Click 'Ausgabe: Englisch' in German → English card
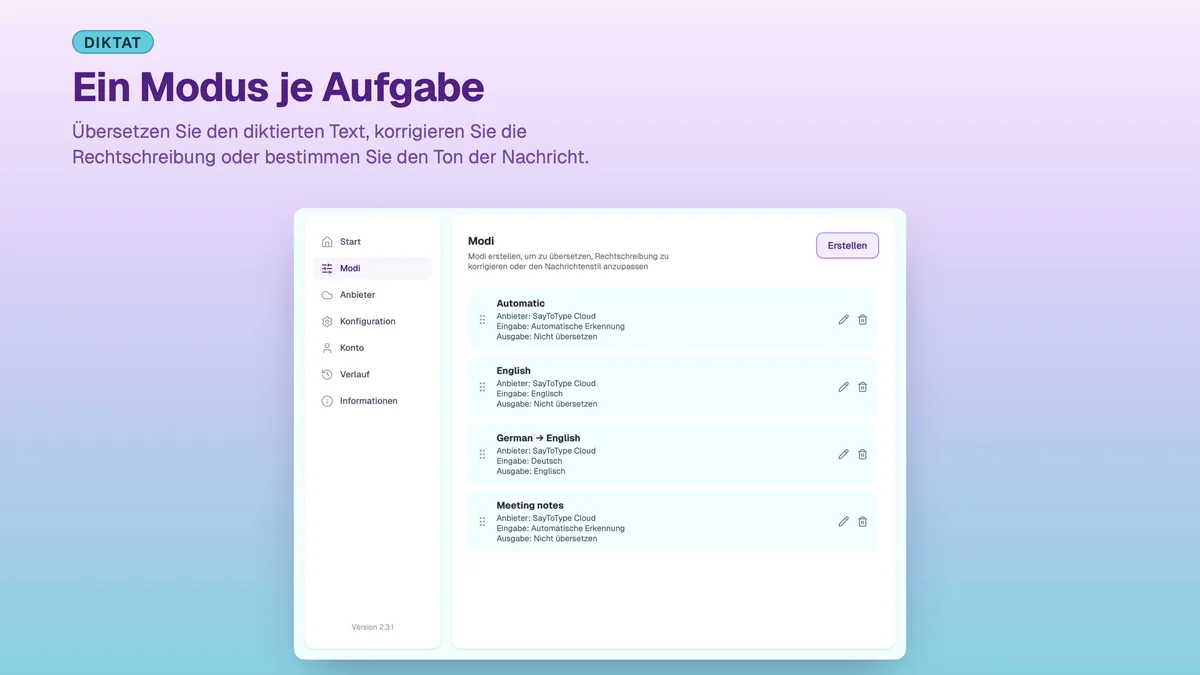This screenshot has height=675, width=1200. [531, 471]
